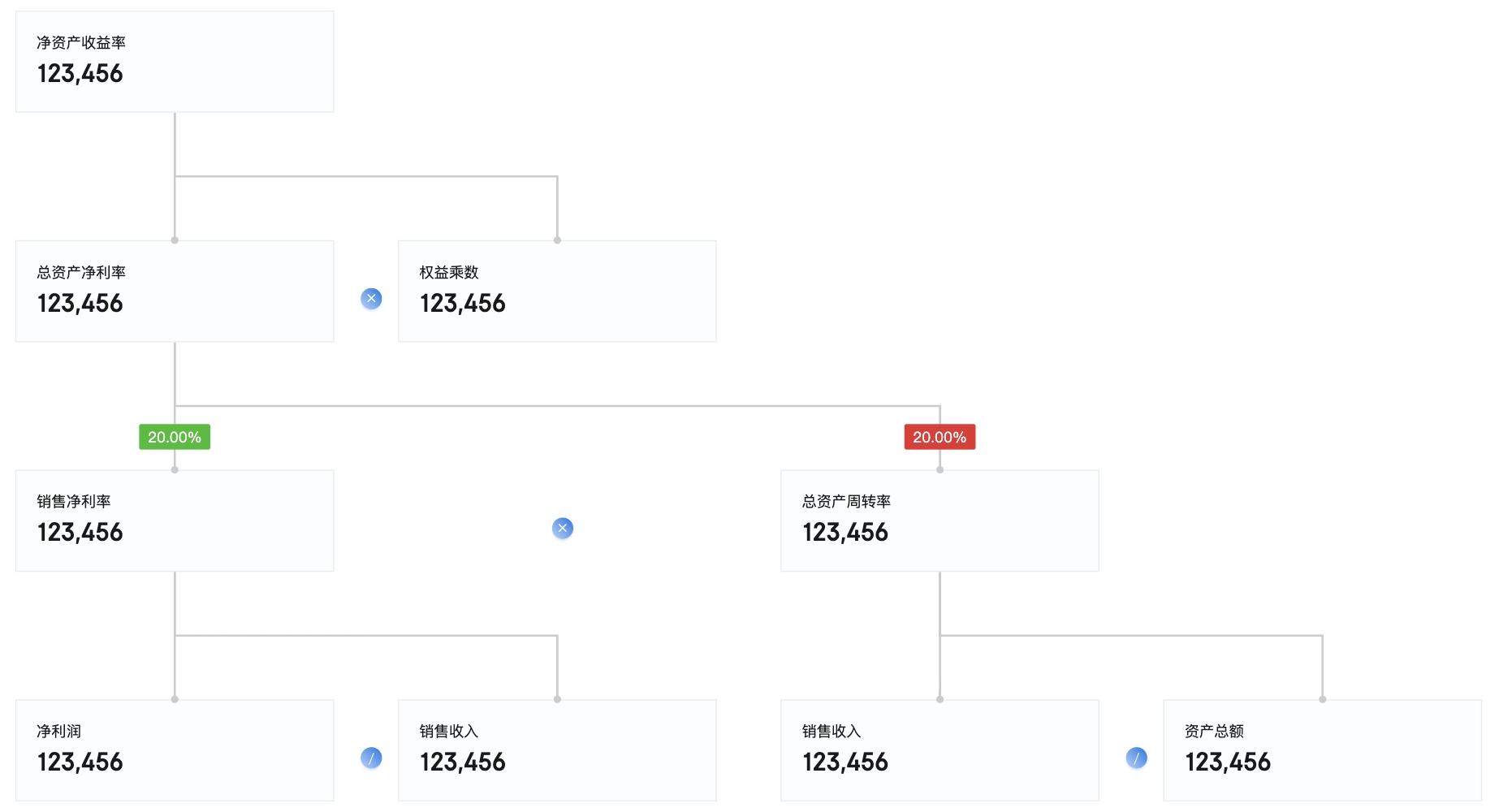Image resolution: width=1499 pixels, height=812 pixels.
Task: Click the divide icon right of 净利润
Action: point(371,758)
